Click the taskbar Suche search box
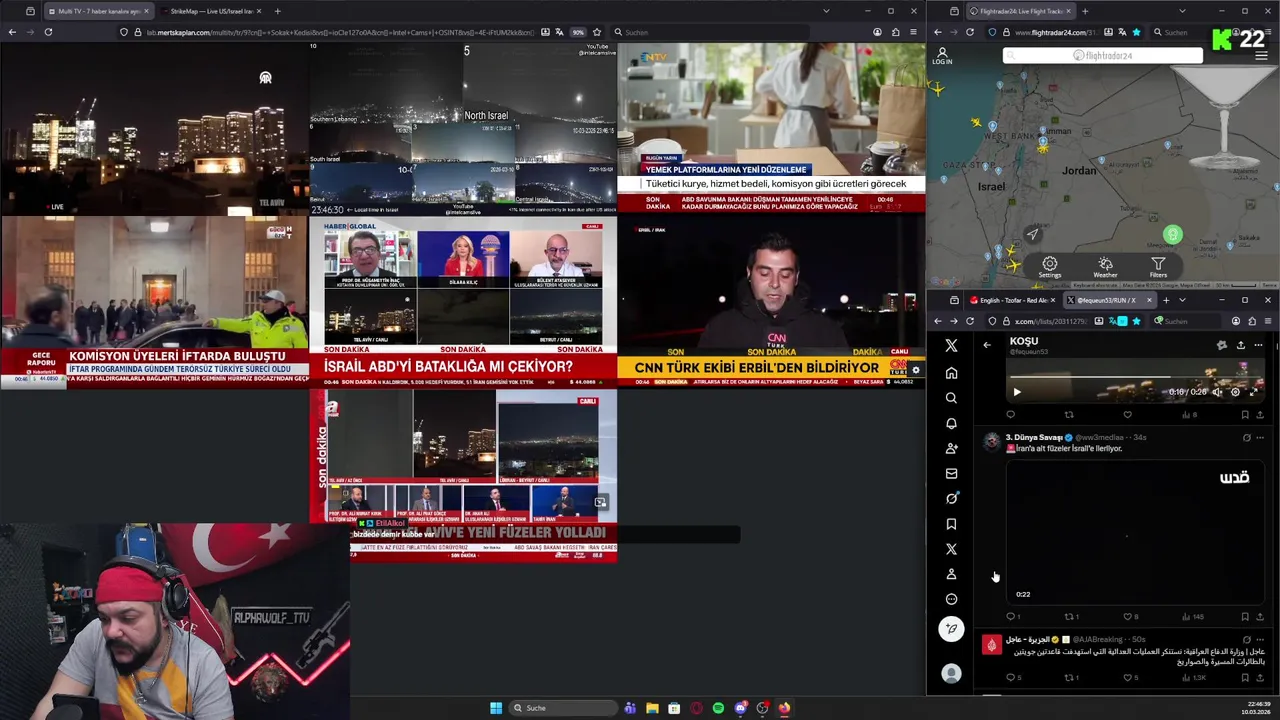 [x=561, y=708]
